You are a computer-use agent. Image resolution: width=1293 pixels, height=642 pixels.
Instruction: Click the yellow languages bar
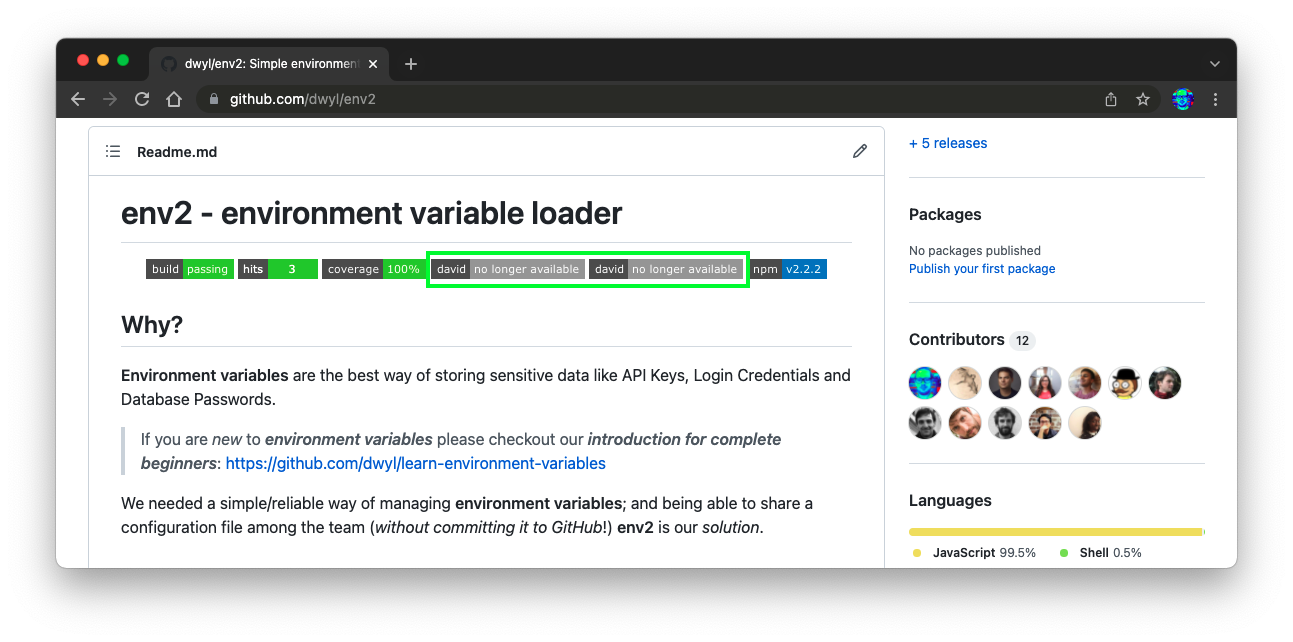(x=1055, y=532)
